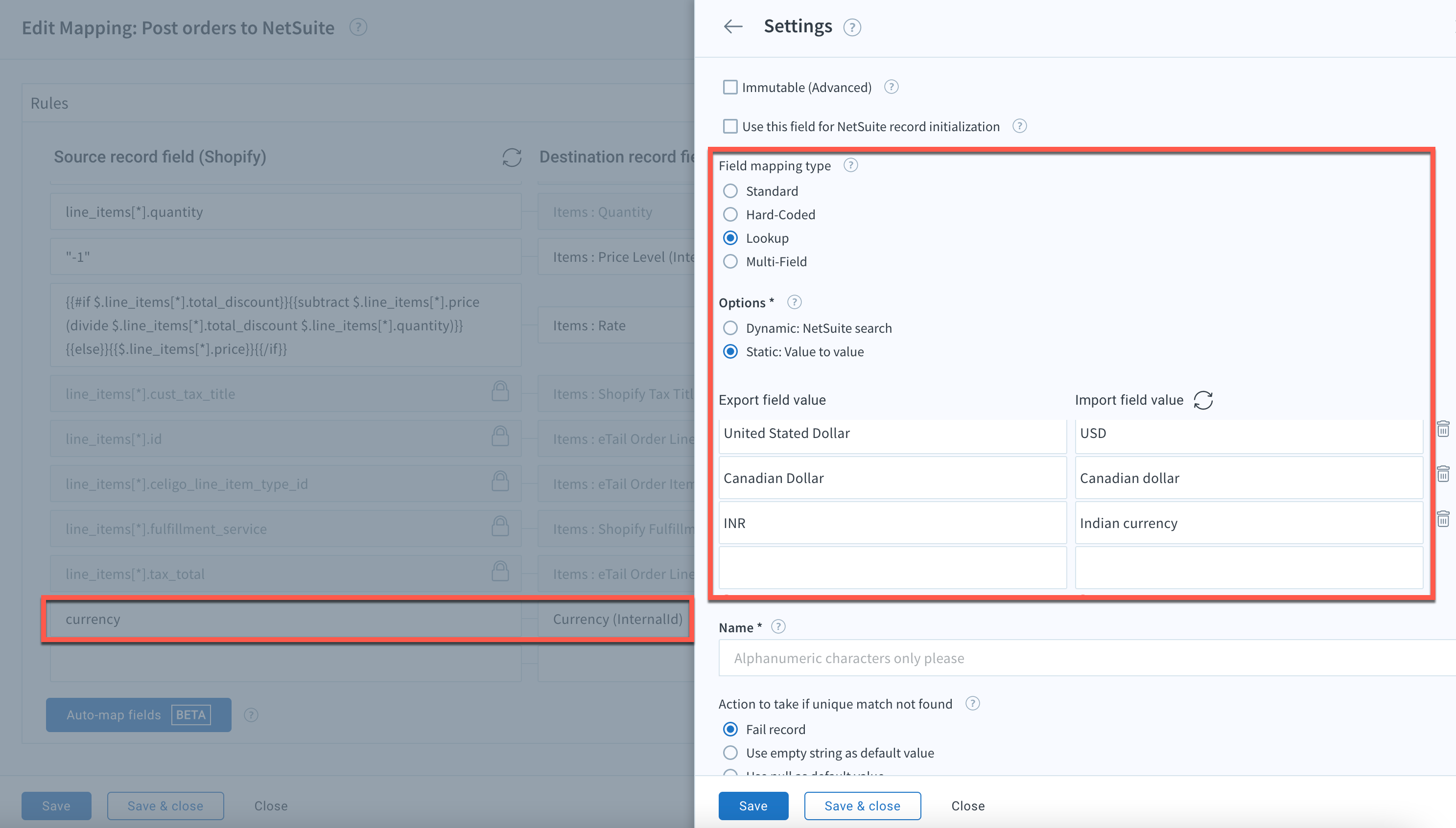Click the "-1" source field
The width and height of the screenshot is (1456, 828).
pos(285,256)
